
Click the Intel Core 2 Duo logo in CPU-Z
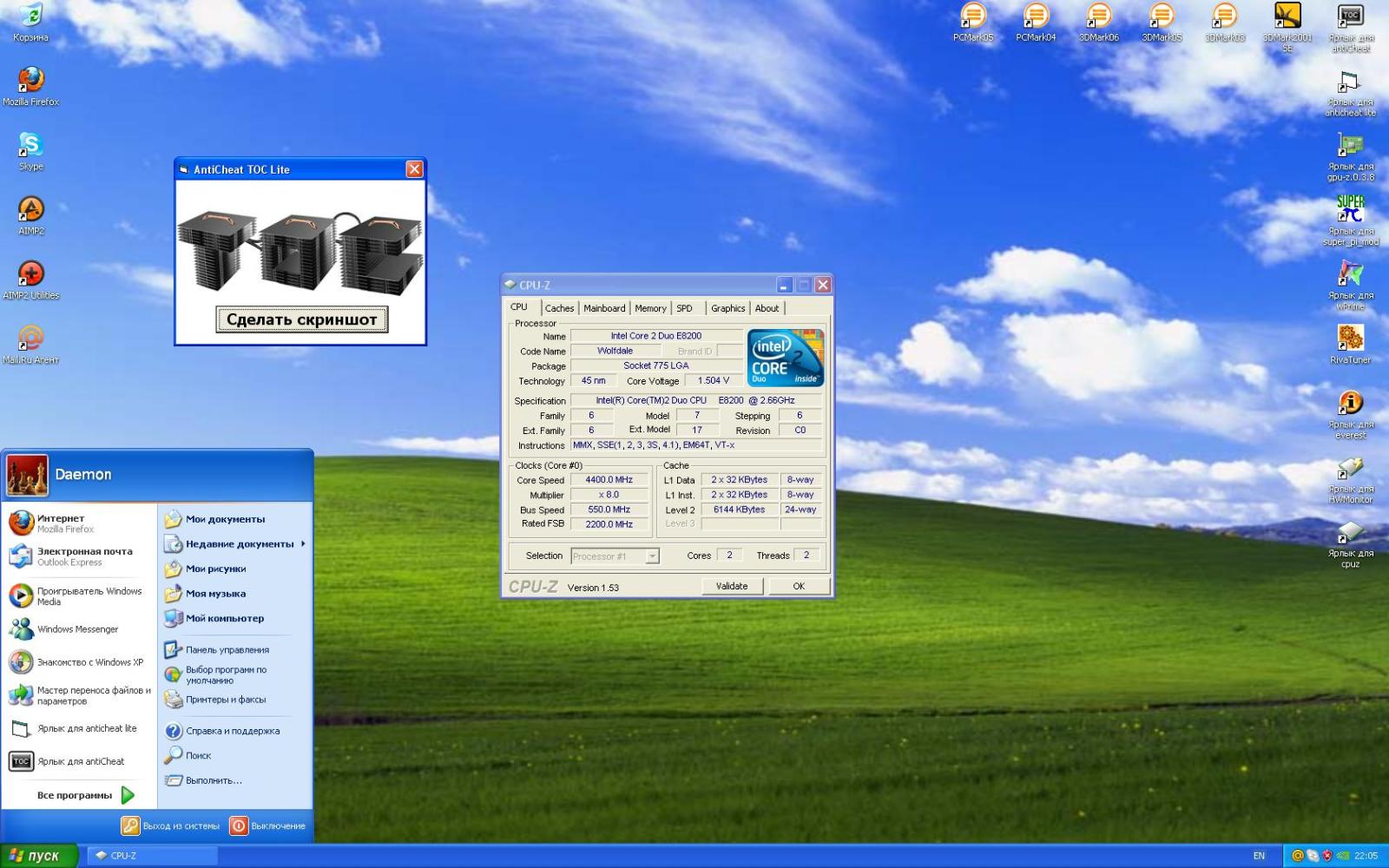click(785, 358)
